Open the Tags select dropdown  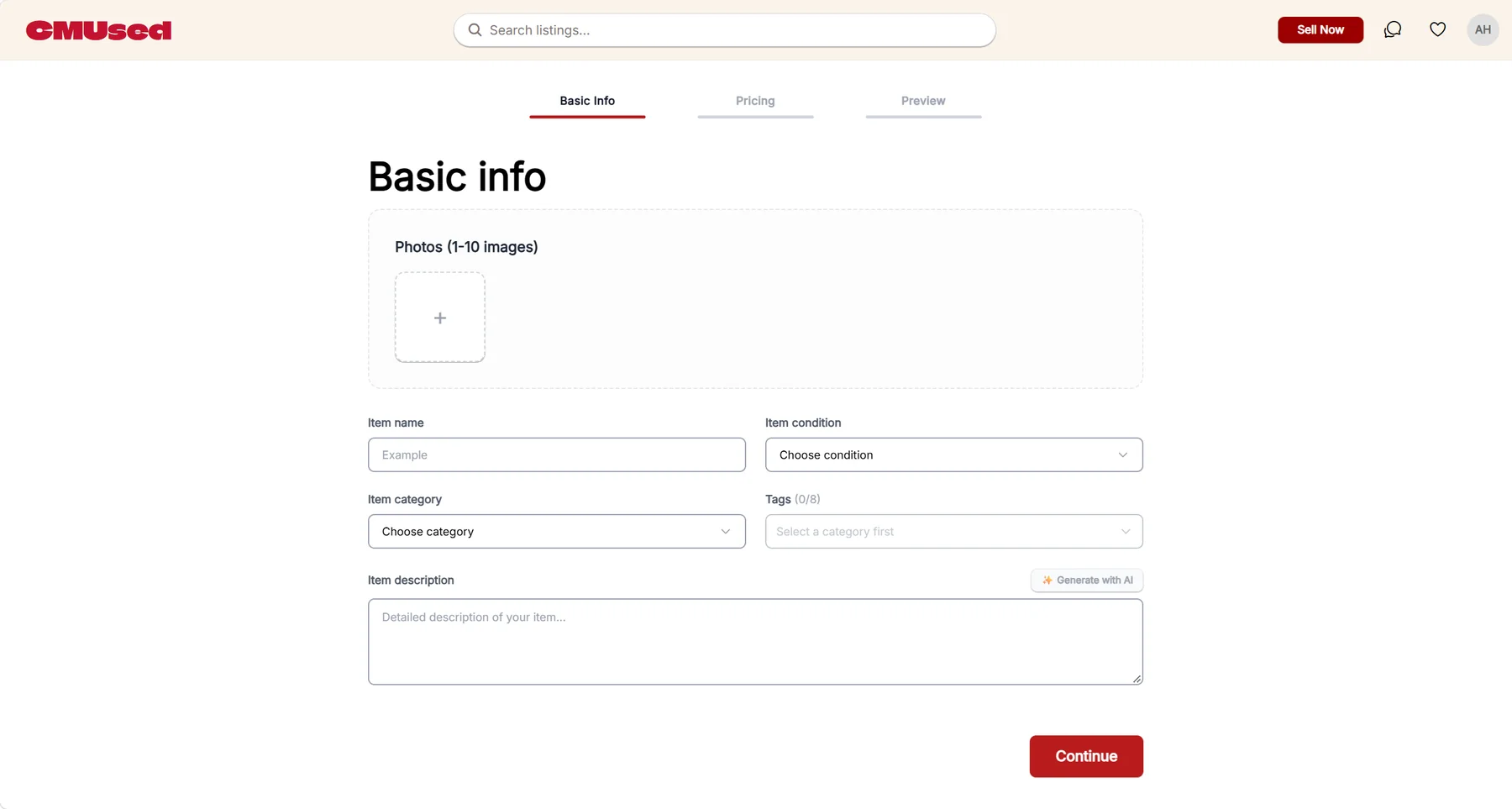[x=954, y=532]
